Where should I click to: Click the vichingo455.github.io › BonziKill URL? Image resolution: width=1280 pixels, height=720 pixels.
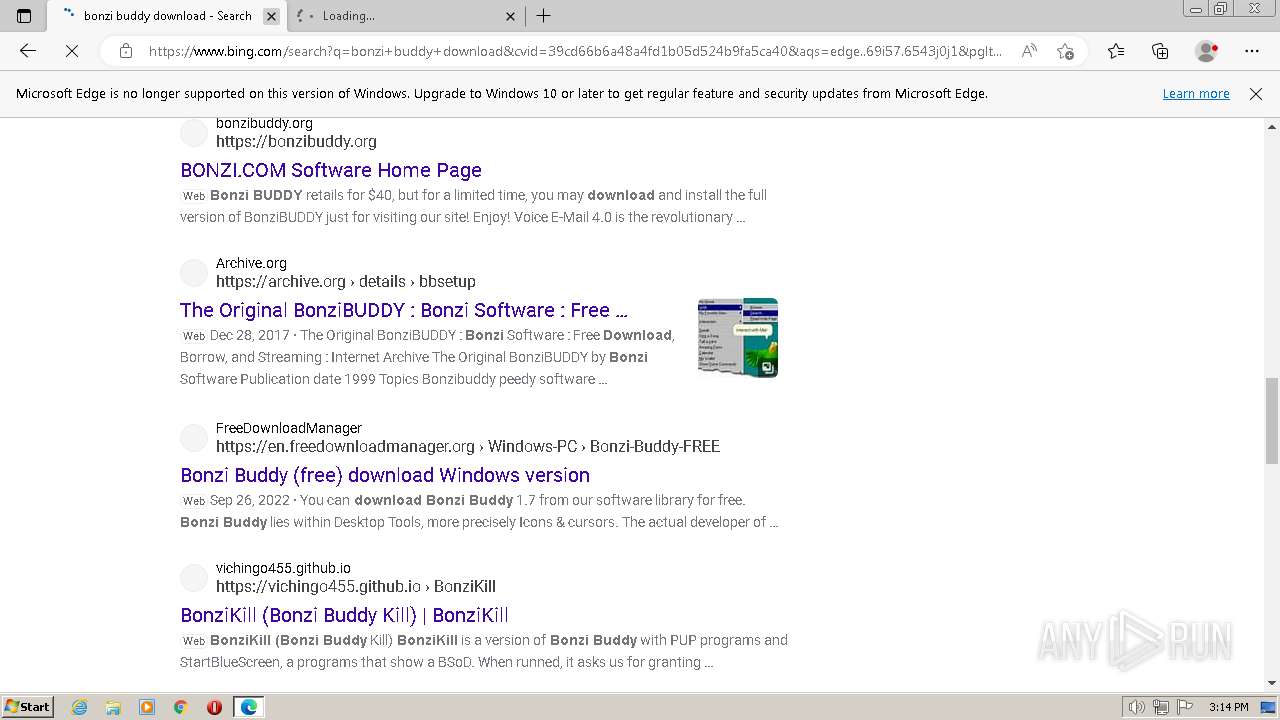pos(356,586)
